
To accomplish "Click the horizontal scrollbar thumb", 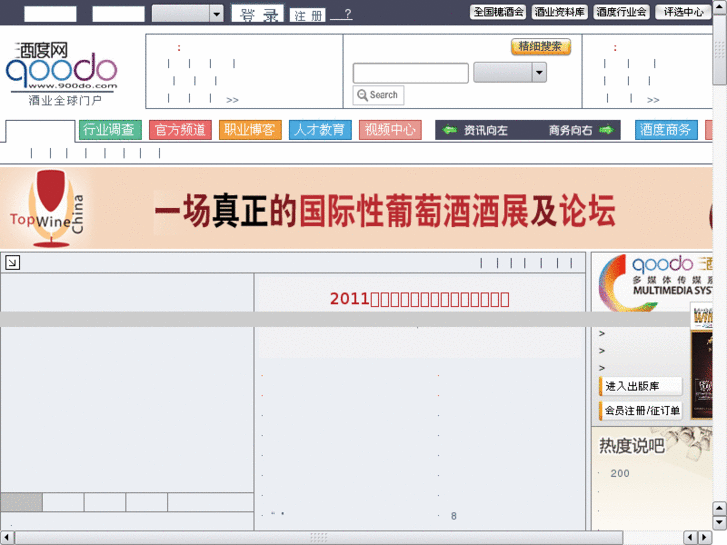I will tap(319, 538).
